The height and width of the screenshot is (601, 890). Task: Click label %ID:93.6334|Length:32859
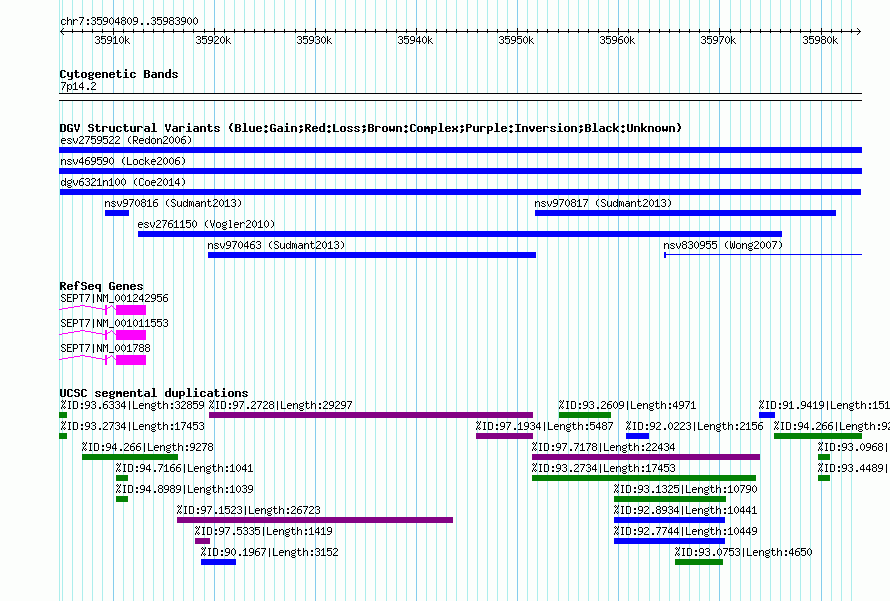[132, 405]
